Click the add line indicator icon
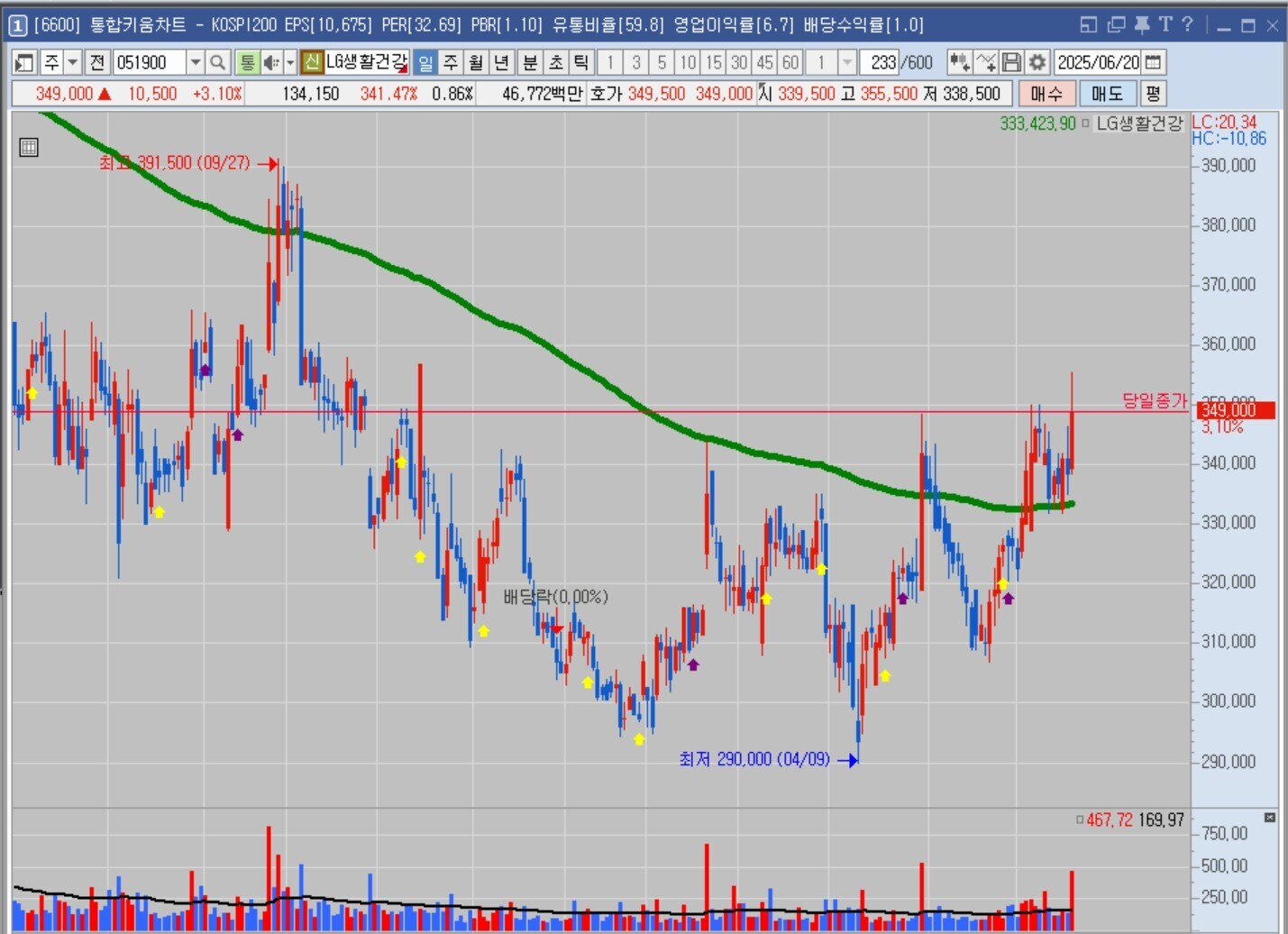 click(986, 62)
